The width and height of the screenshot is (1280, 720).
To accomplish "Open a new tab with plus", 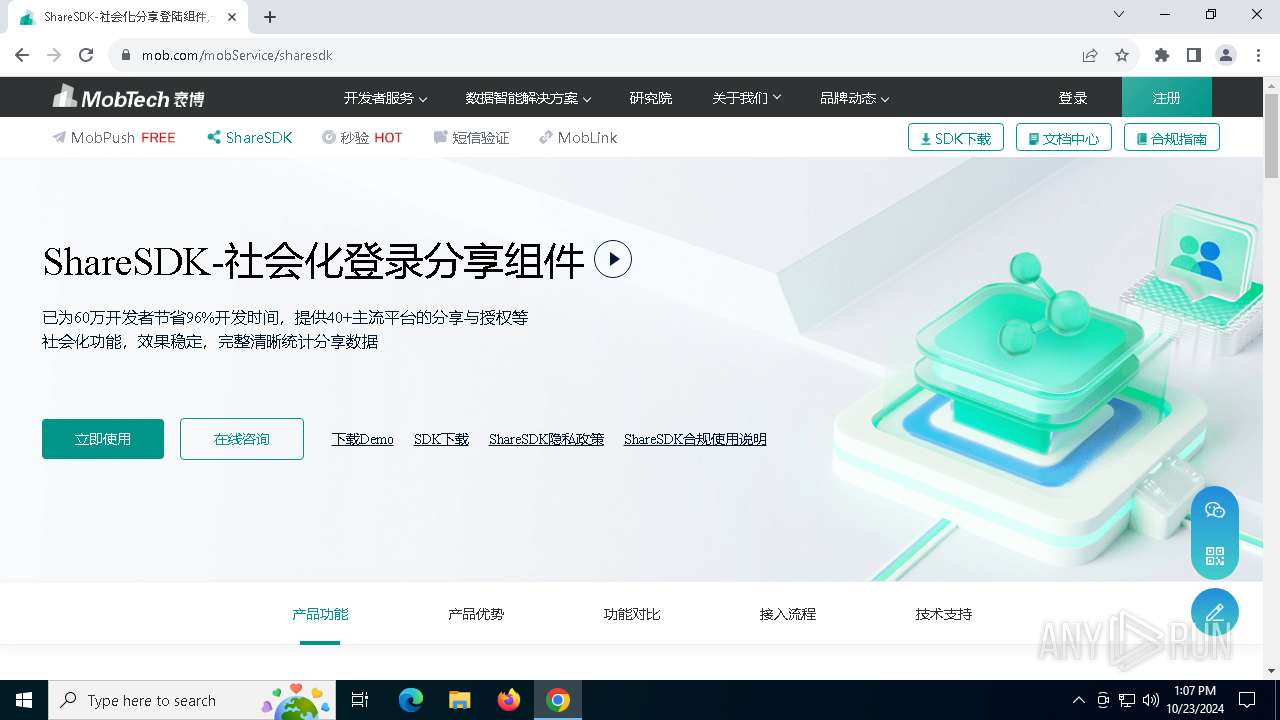I will (x=270, y=17).
